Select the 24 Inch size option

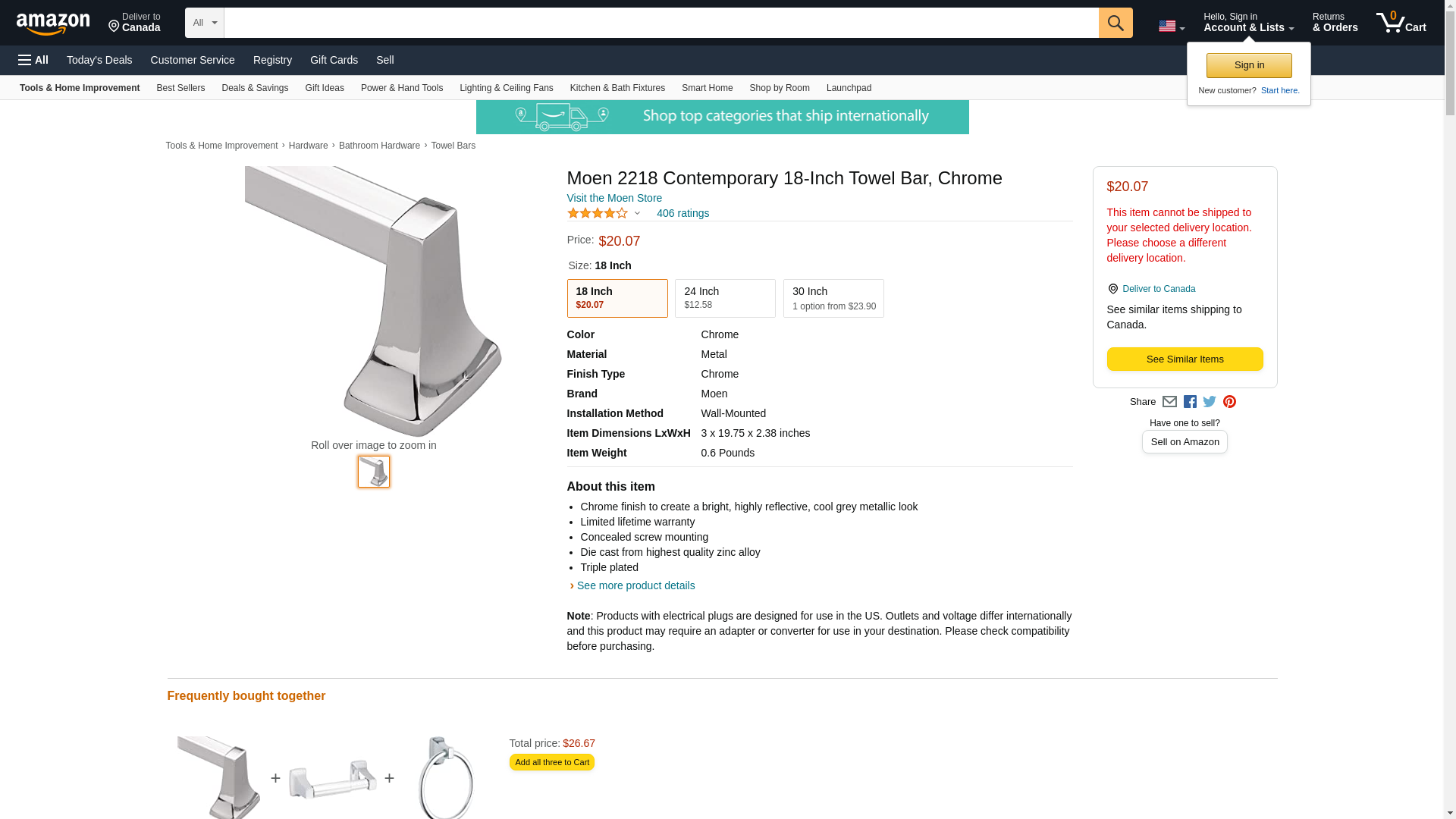click(x=725, y=298)
